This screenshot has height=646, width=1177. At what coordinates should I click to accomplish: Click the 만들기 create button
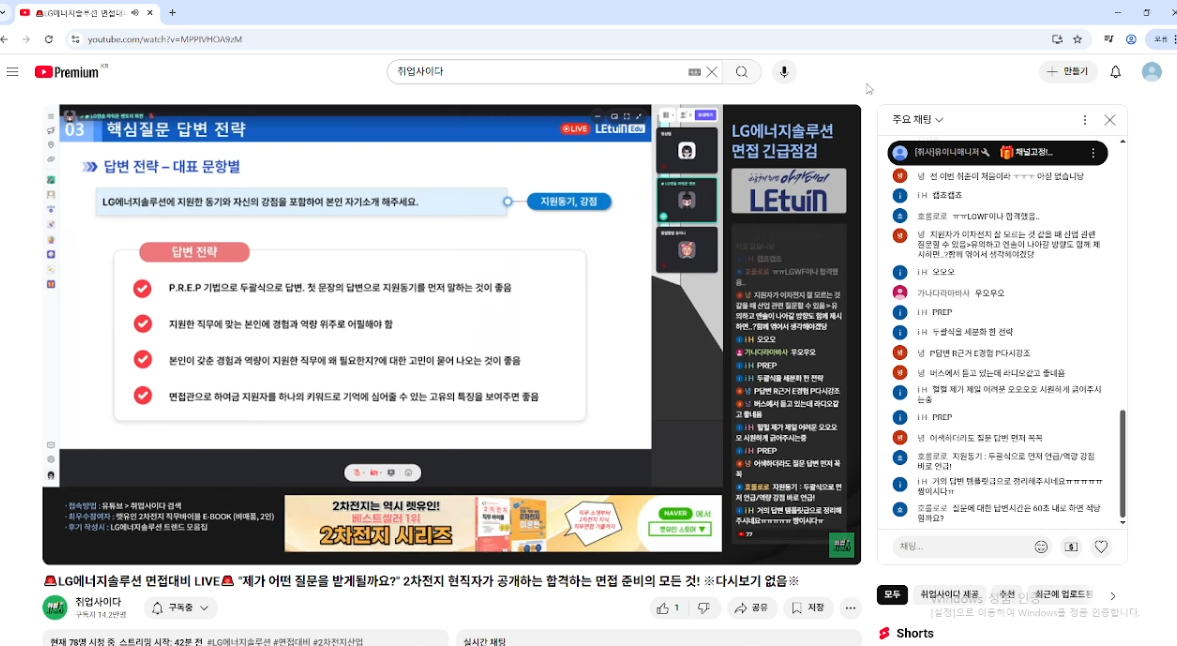tap(1067, 72)
